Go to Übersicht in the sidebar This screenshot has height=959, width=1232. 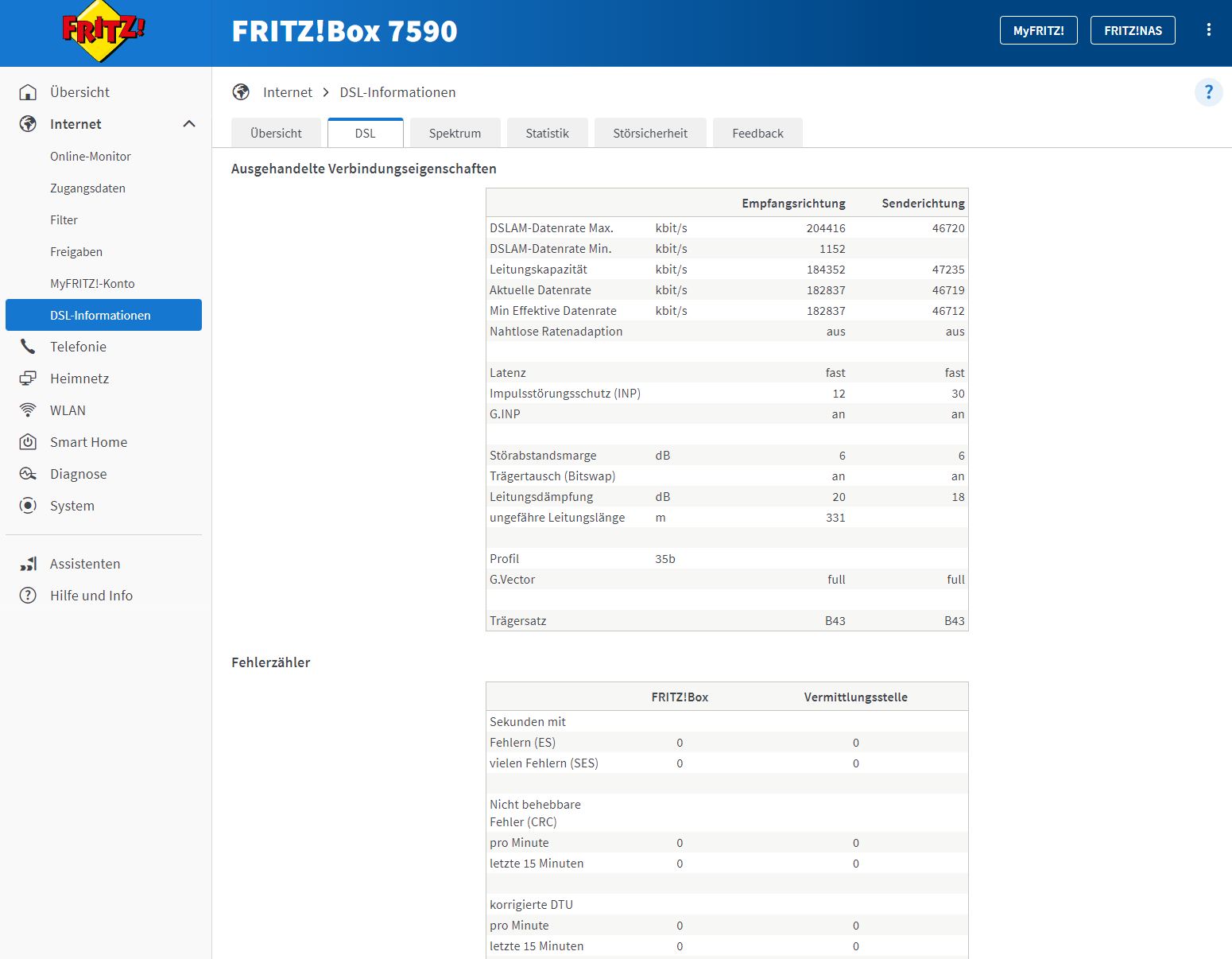(103, 92)
